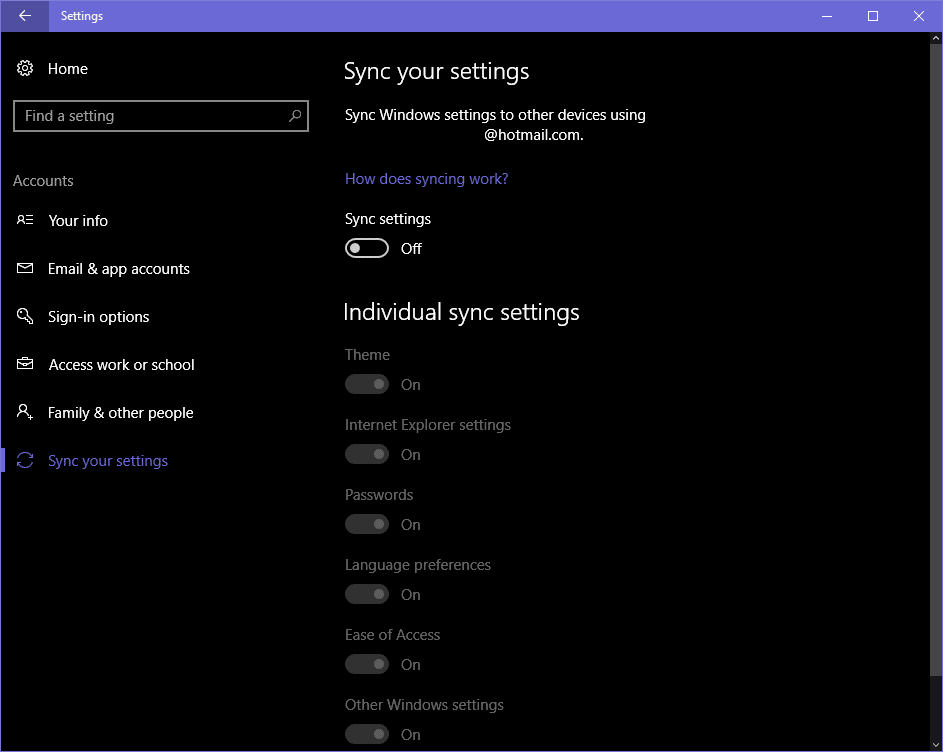943x752 pixels.
Task: Click inside the Find a setting box
Action: click(x=150, y=116)
